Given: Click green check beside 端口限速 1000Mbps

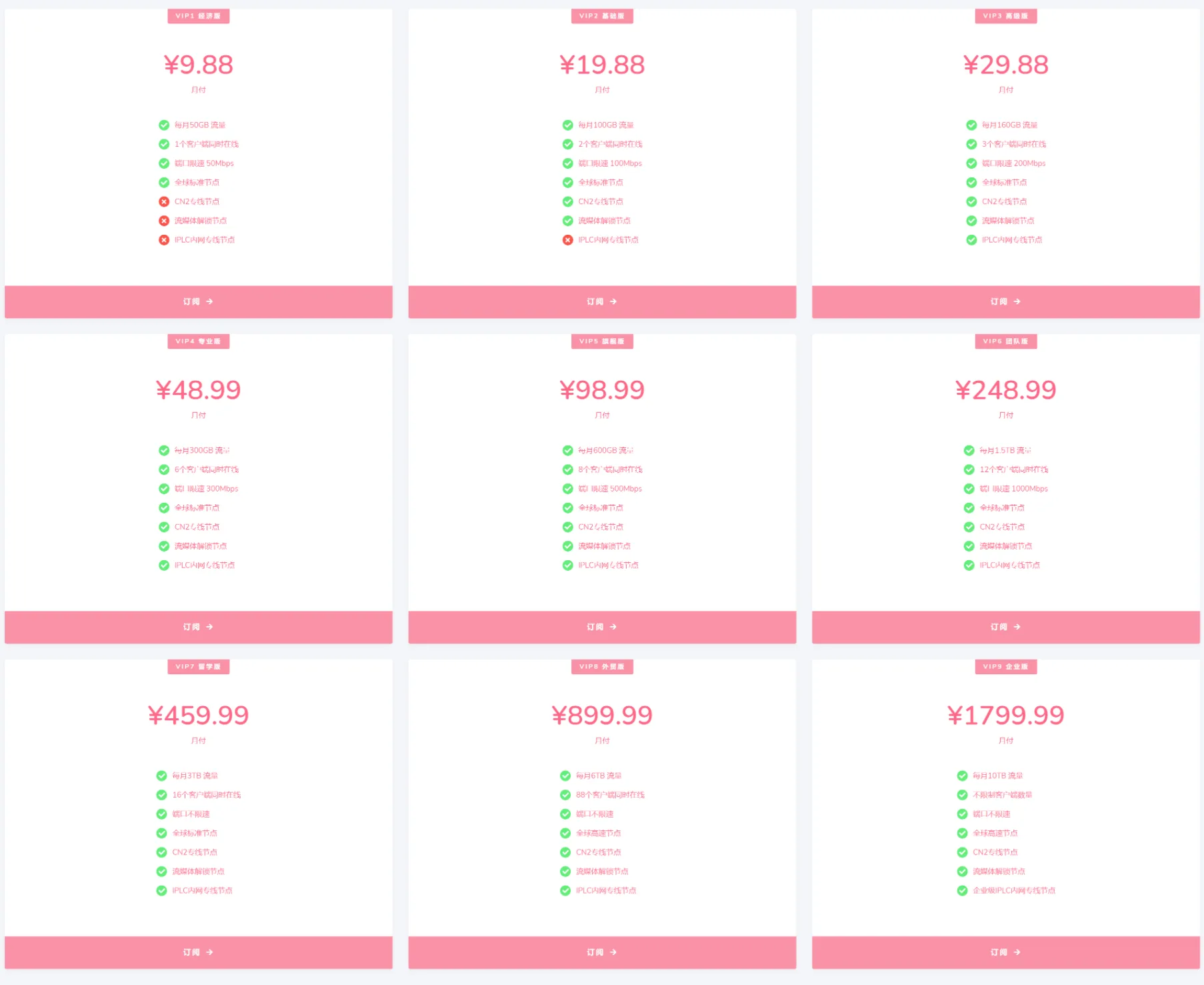Looking at the screenshot, I should [x=969, y=489].
